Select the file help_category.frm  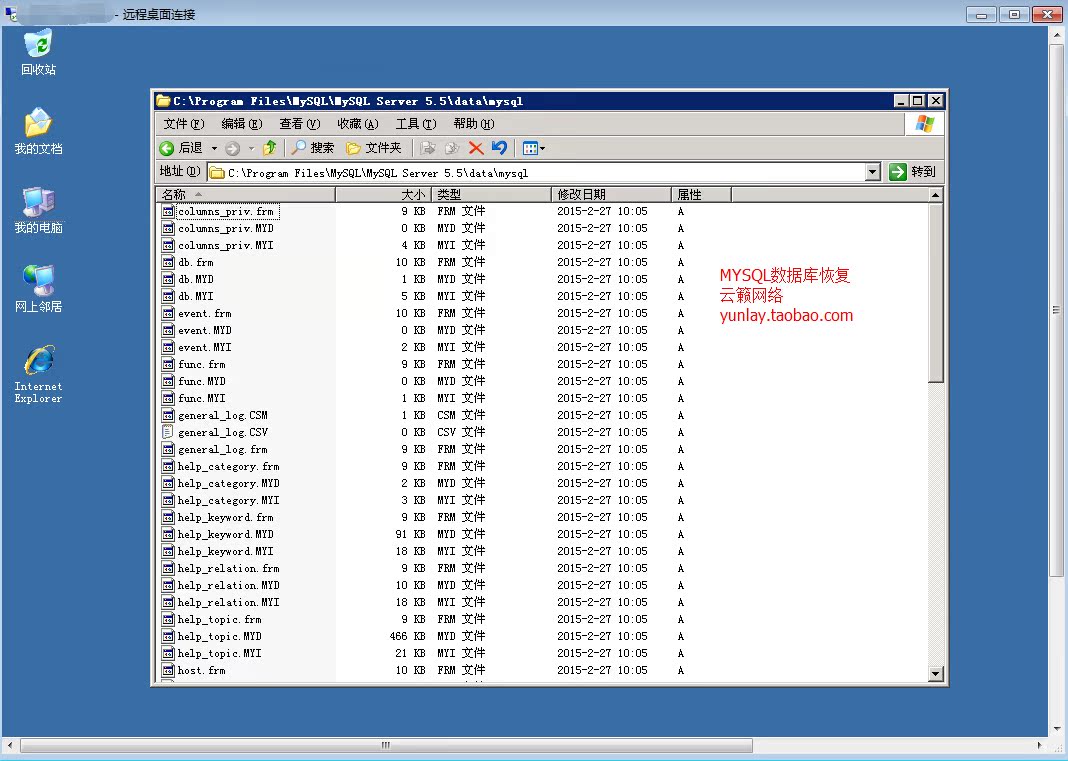tap(228, 467)
